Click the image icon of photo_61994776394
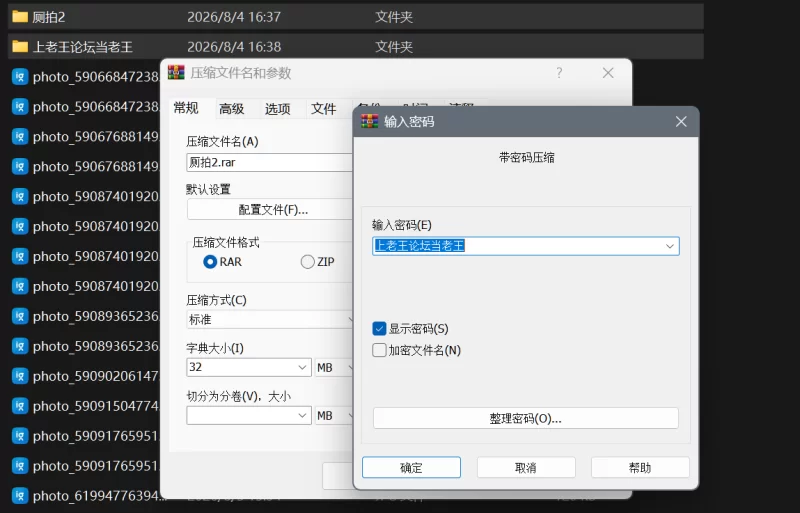 point(20,496)
